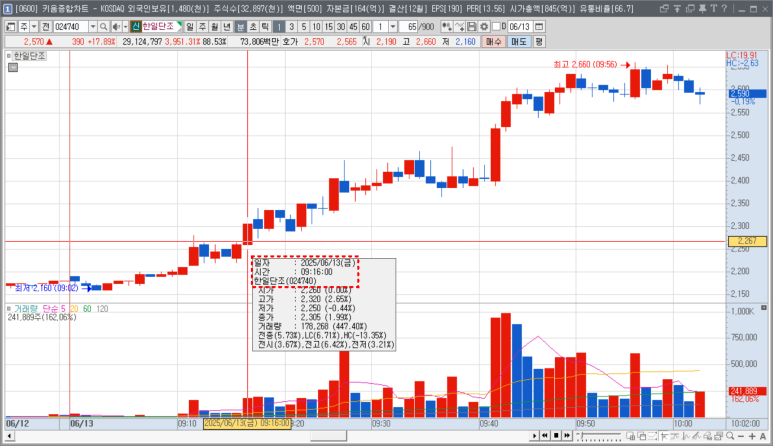Screen dimensions: 773x446
Task: Click the 2,267 crosshair price label
Action: click(747, 241)
